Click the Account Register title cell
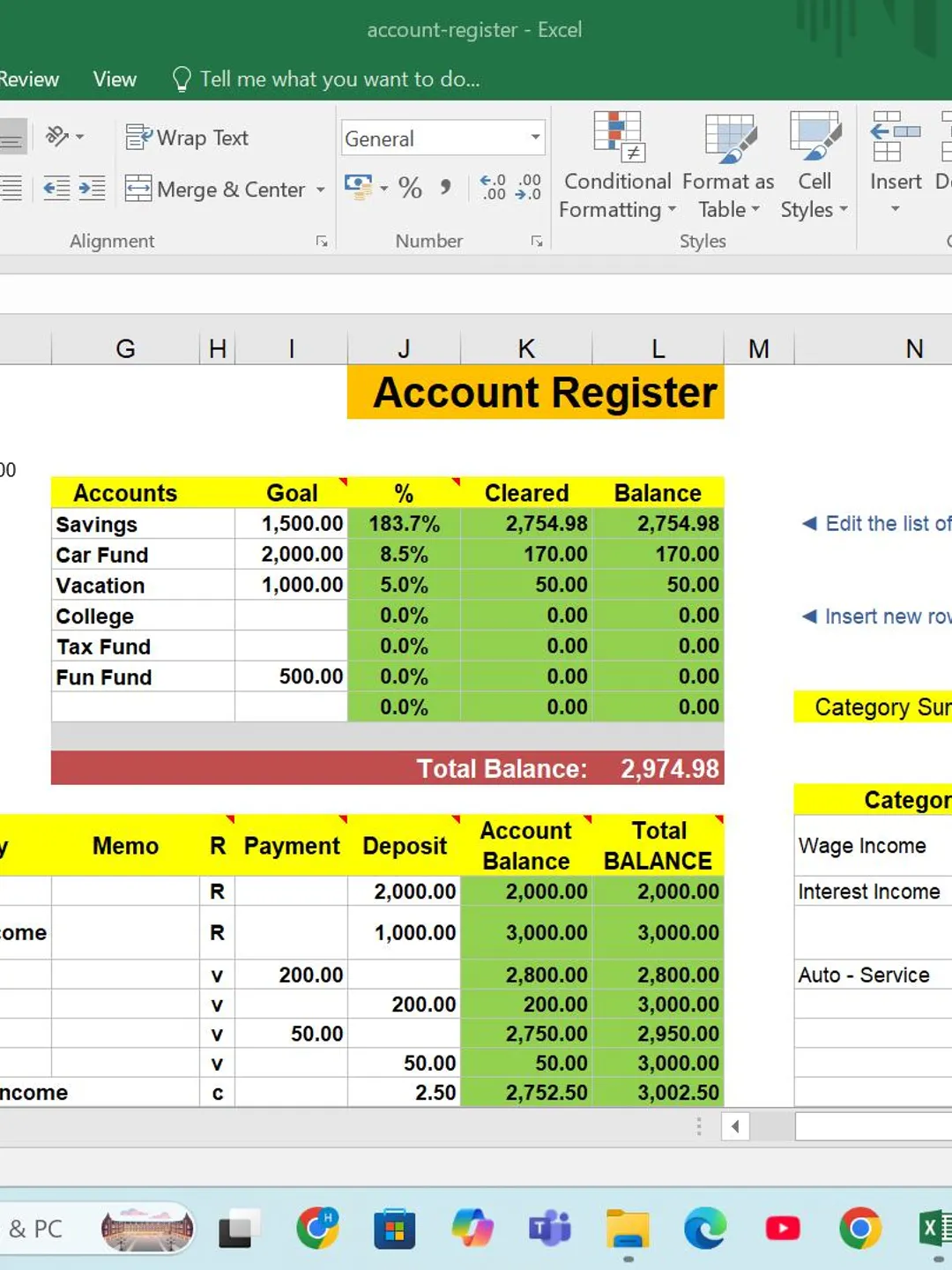 point(536,392)
